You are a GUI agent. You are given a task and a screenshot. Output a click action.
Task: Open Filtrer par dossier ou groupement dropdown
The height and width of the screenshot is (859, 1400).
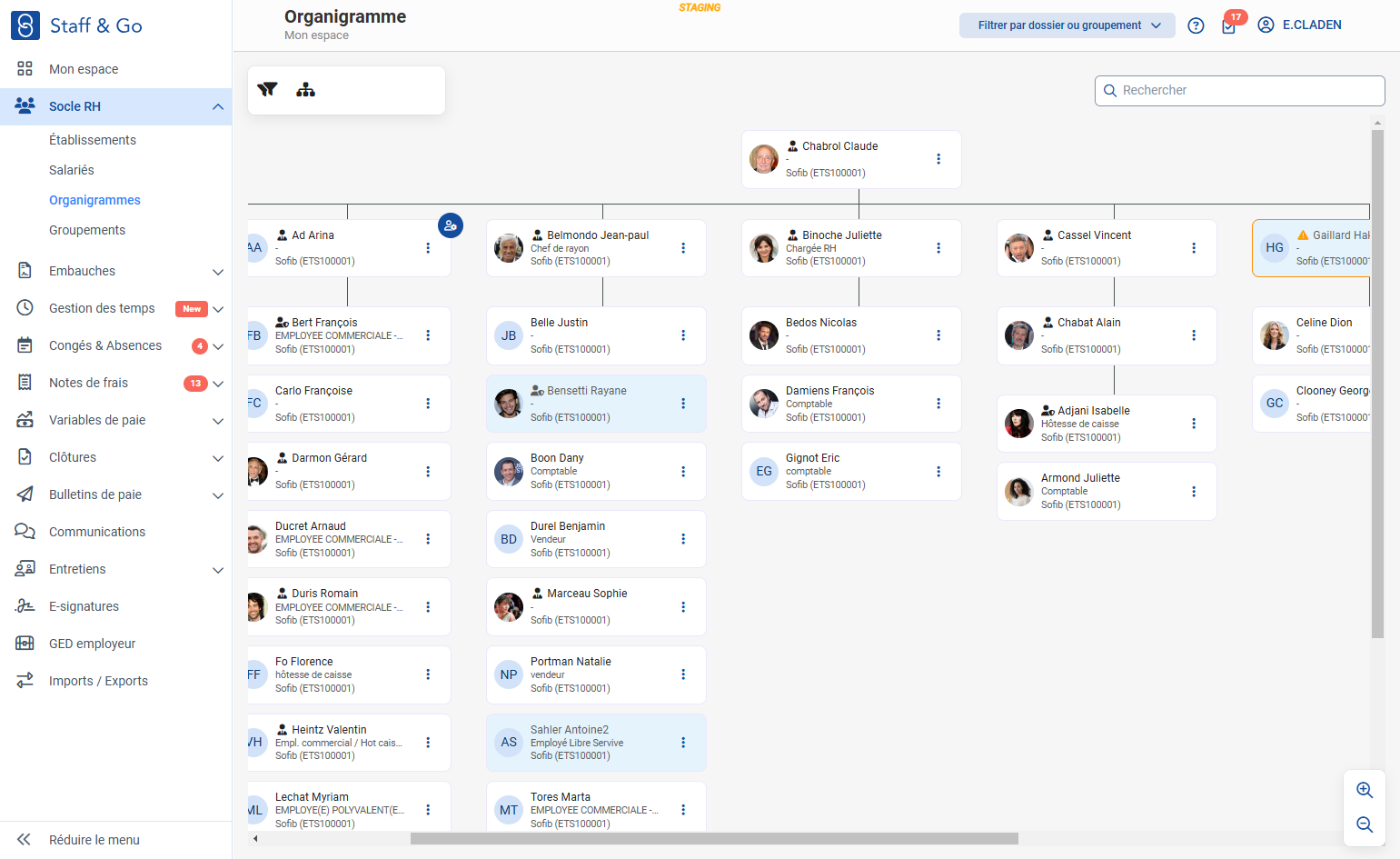click(1067, 25)
